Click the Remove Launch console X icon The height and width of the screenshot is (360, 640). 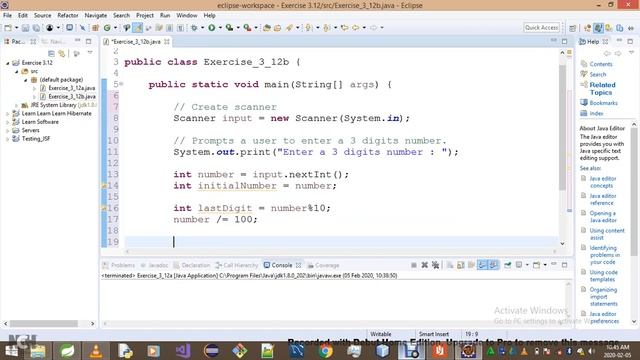point(424,265)
